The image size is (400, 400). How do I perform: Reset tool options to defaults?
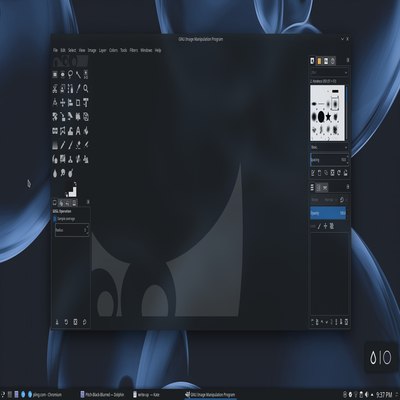(84, 322)
